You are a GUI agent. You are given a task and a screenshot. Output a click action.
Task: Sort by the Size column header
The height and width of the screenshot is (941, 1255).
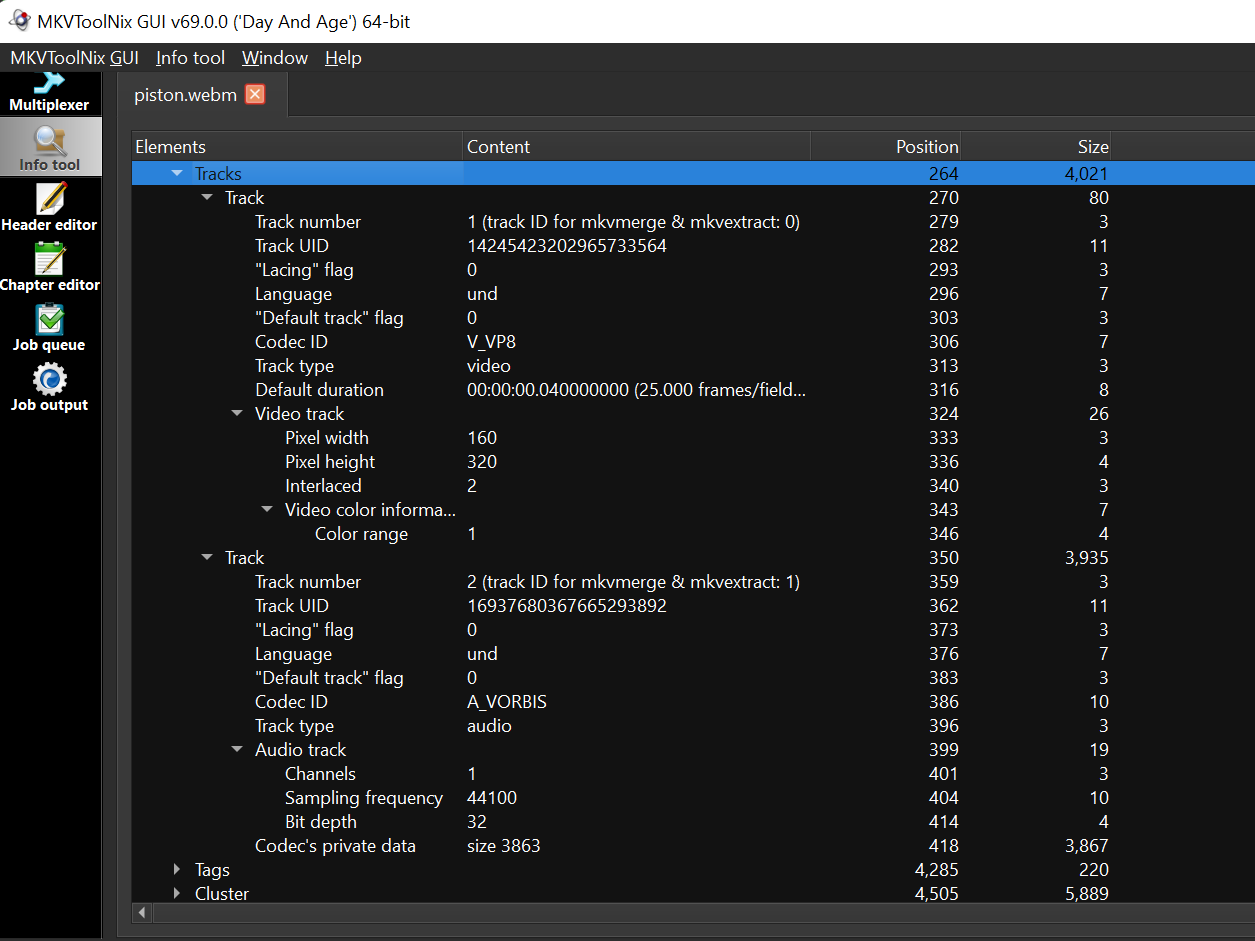pyautogui.click(x=1036, y=147)
